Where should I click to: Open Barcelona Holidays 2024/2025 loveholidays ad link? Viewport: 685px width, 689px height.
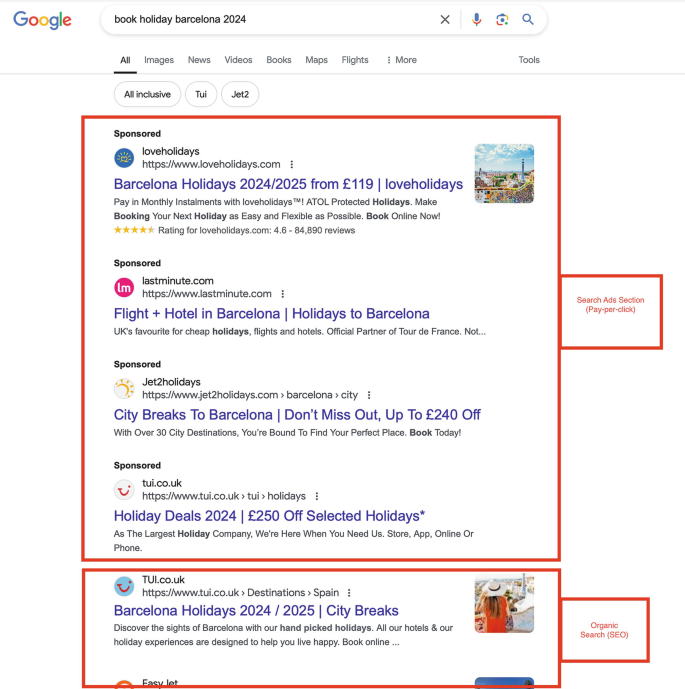click(288, 184)
